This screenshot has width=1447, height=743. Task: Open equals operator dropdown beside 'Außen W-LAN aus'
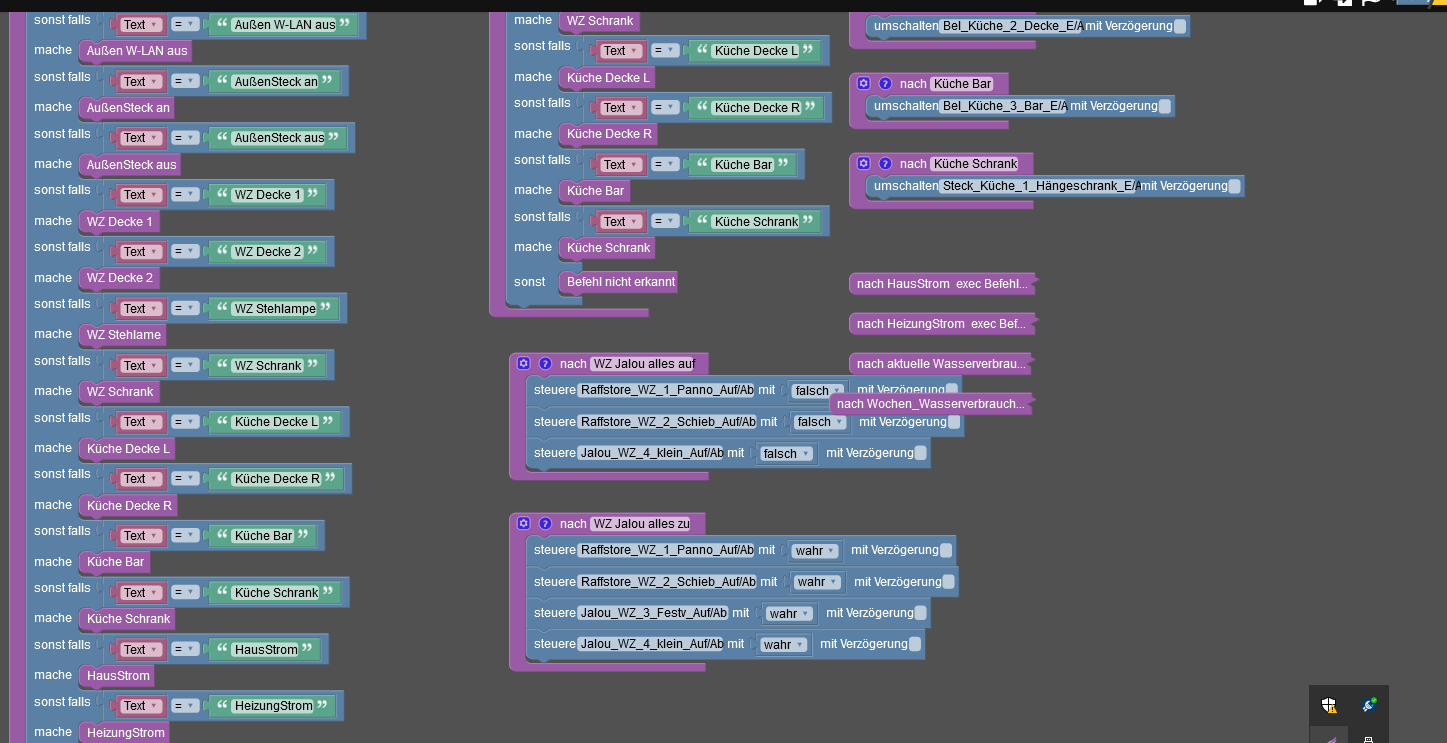point(186,24)
